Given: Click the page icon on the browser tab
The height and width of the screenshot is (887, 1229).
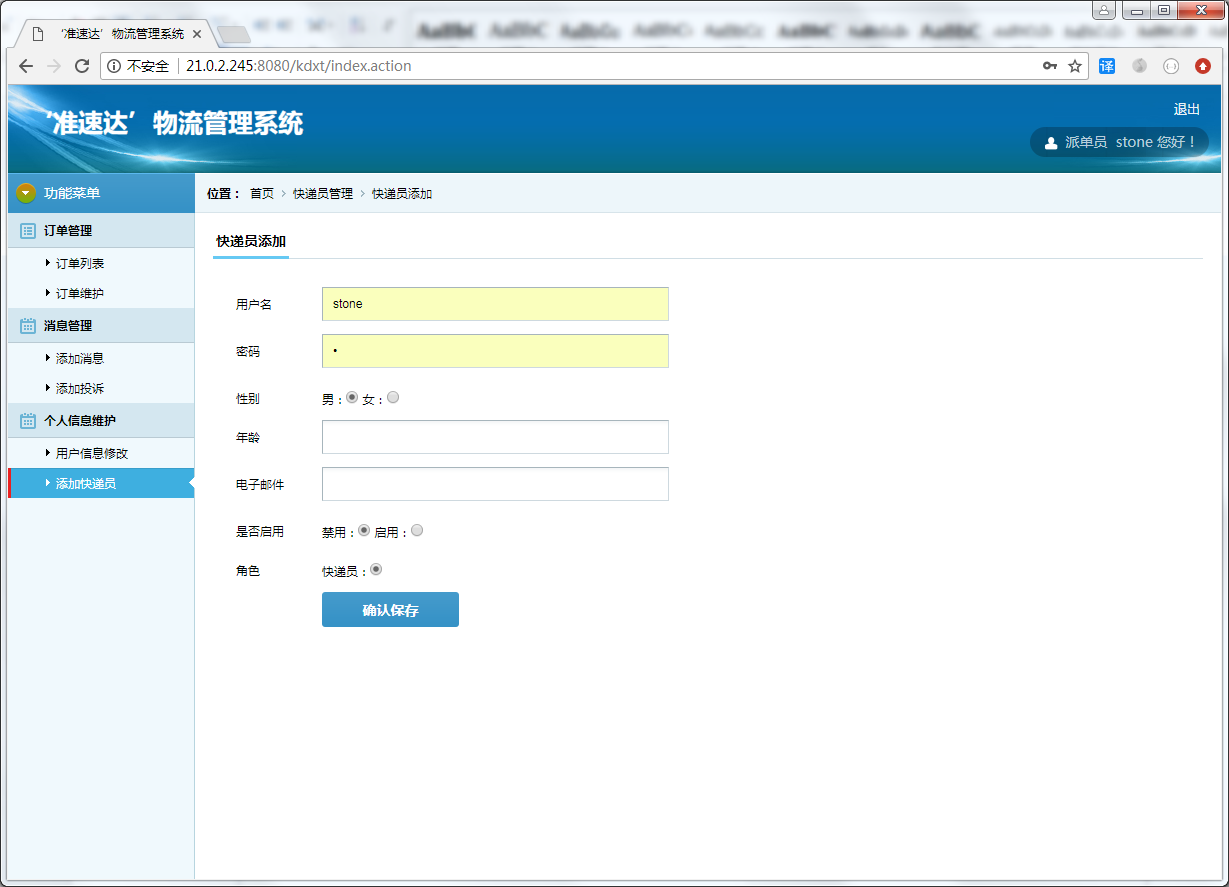Looking at the screenshot, I should [x=38, y=34].
